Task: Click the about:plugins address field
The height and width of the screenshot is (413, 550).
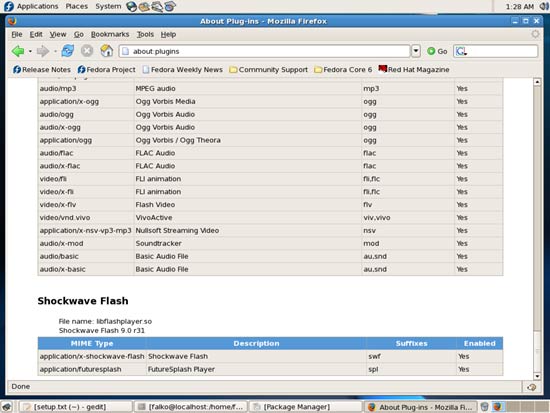Action: point(264,51)
